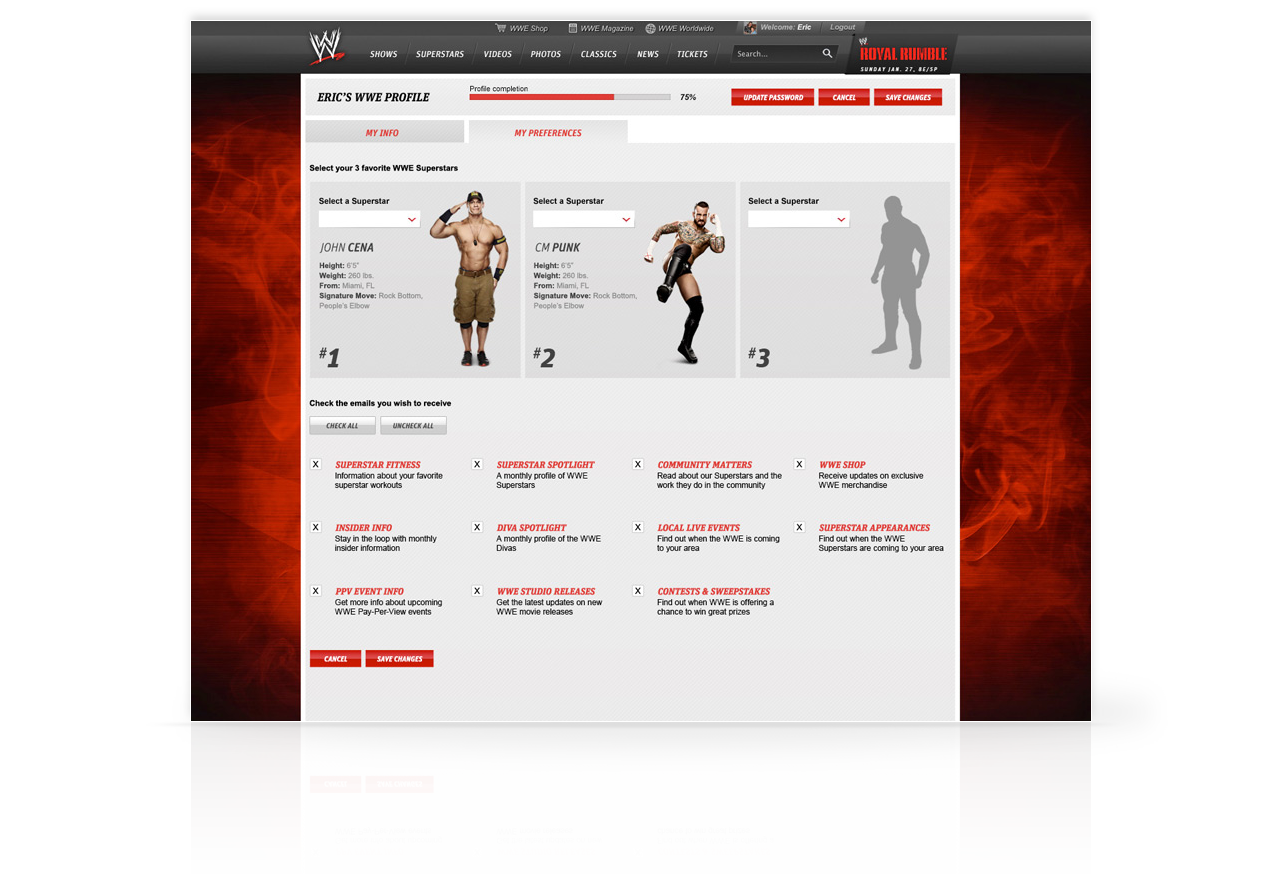Toggle the WWE Studio Releases checkbox
Image resolution: width=1280 pixels, height=896 pixels.
point(477,591)
